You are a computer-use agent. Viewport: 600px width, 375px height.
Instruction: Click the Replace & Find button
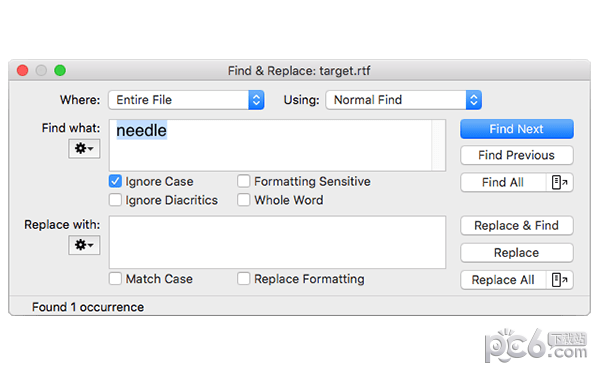pyautogui.click(x=517, y=225)
